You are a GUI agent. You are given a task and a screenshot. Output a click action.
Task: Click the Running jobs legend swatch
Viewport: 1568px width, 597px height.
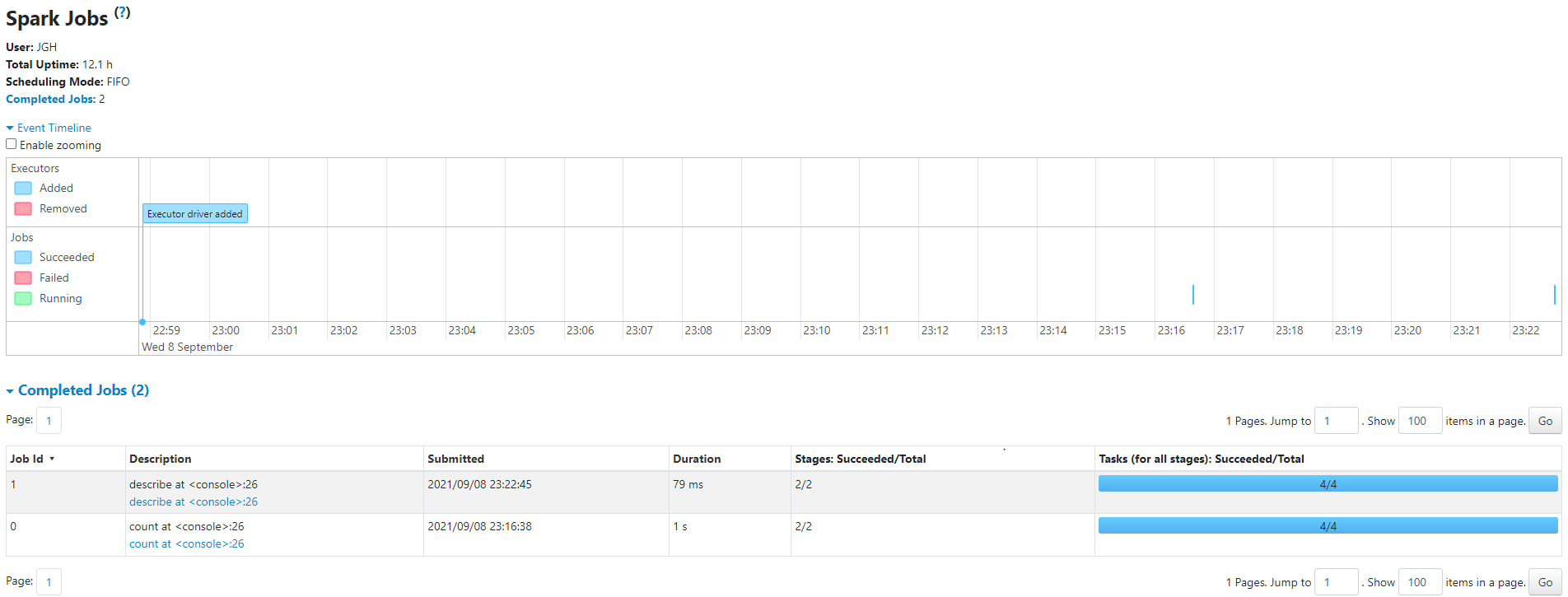click(x=23, y=298)
